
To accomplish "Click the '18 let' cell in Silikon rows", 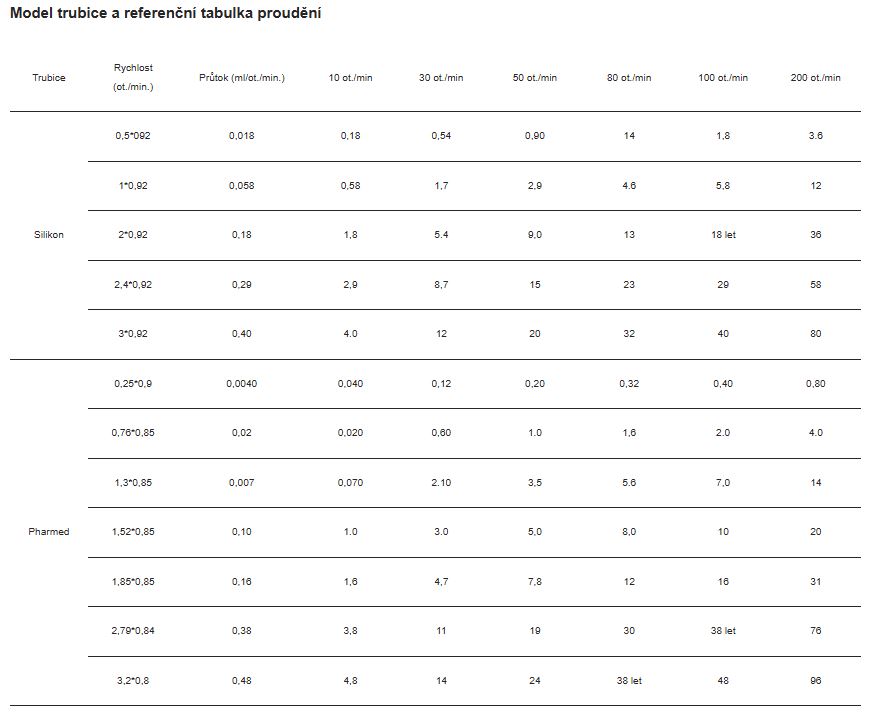I will (723, 235).
